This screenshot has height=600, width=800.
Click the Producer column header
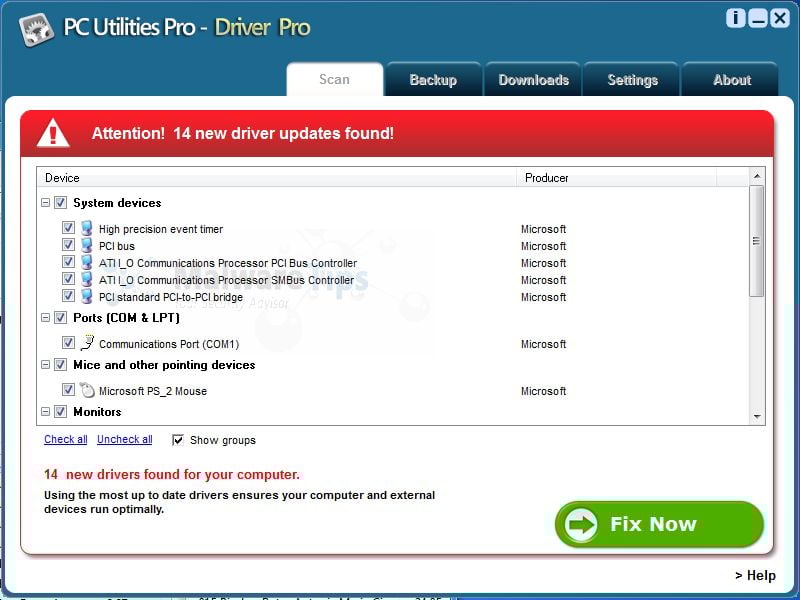pyautogui.click(x=616, y=178)
